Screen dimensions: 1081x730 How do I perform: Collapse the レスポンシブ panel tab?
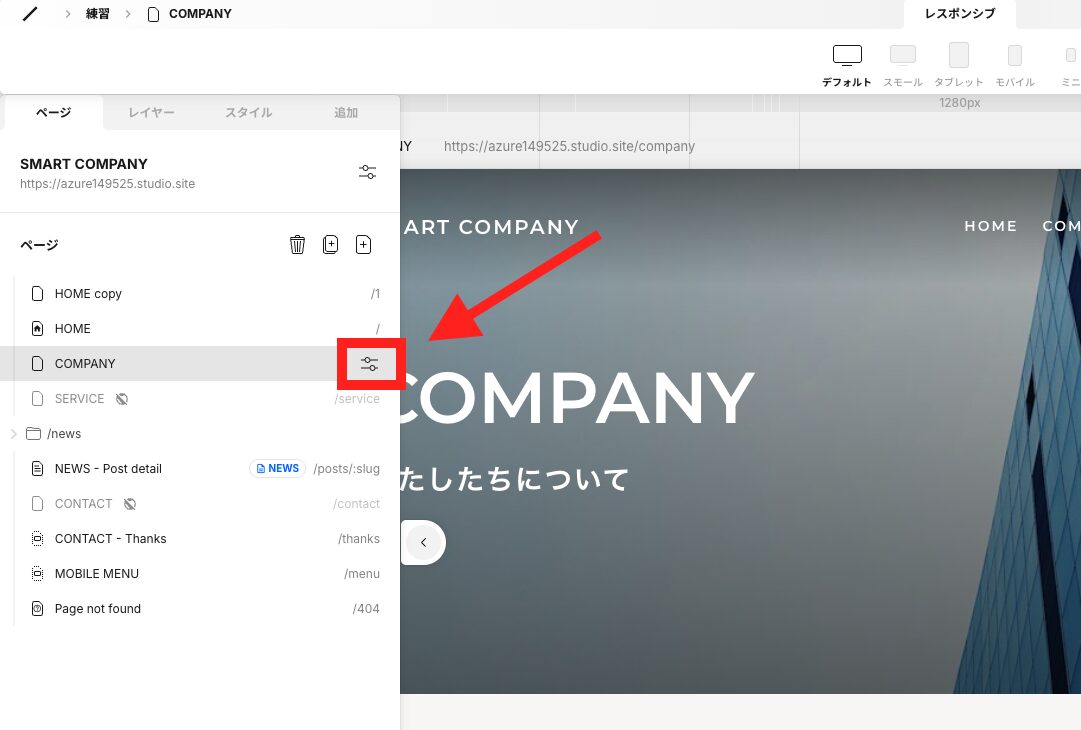coord(959,14)
